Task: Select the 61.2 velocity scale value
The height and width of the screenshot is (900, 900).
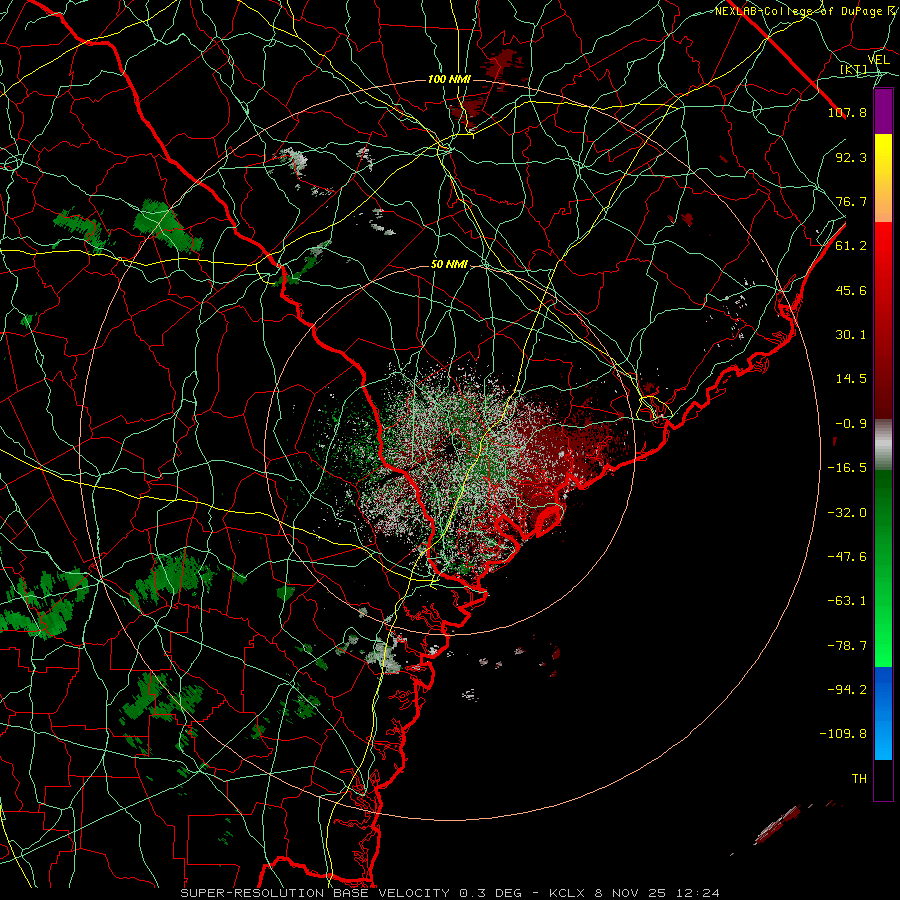Action: click(x=851, y=246)
